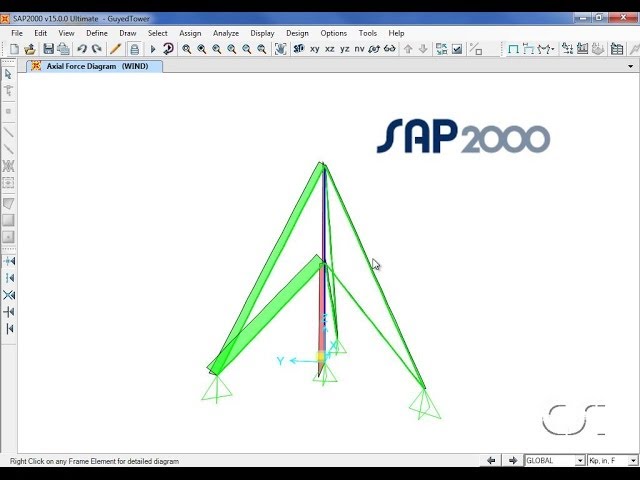Screen dimensions: 640x480
Task: Click the Show Undeformed Shape icon
Action: pos(513,49)
